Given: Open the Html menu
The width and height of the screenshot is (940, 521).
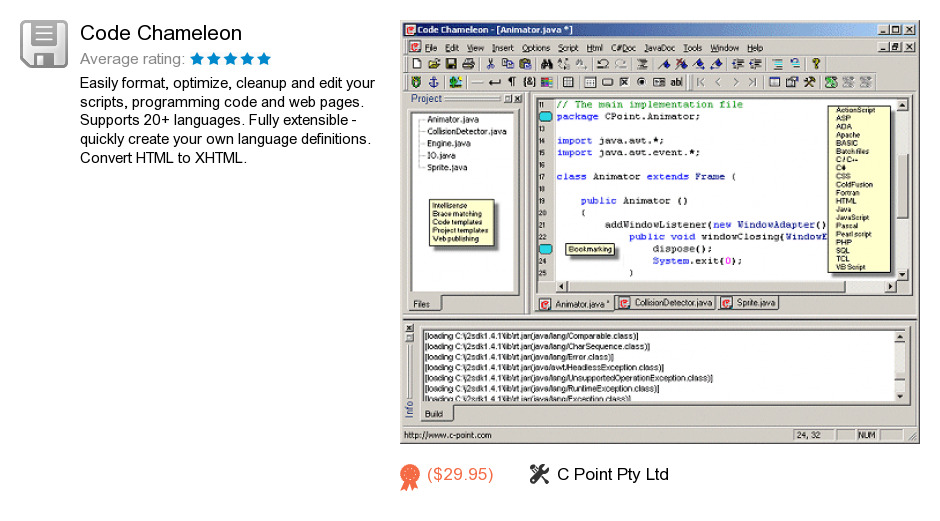Looking at the screenshot, I should [x=594, y=47].
